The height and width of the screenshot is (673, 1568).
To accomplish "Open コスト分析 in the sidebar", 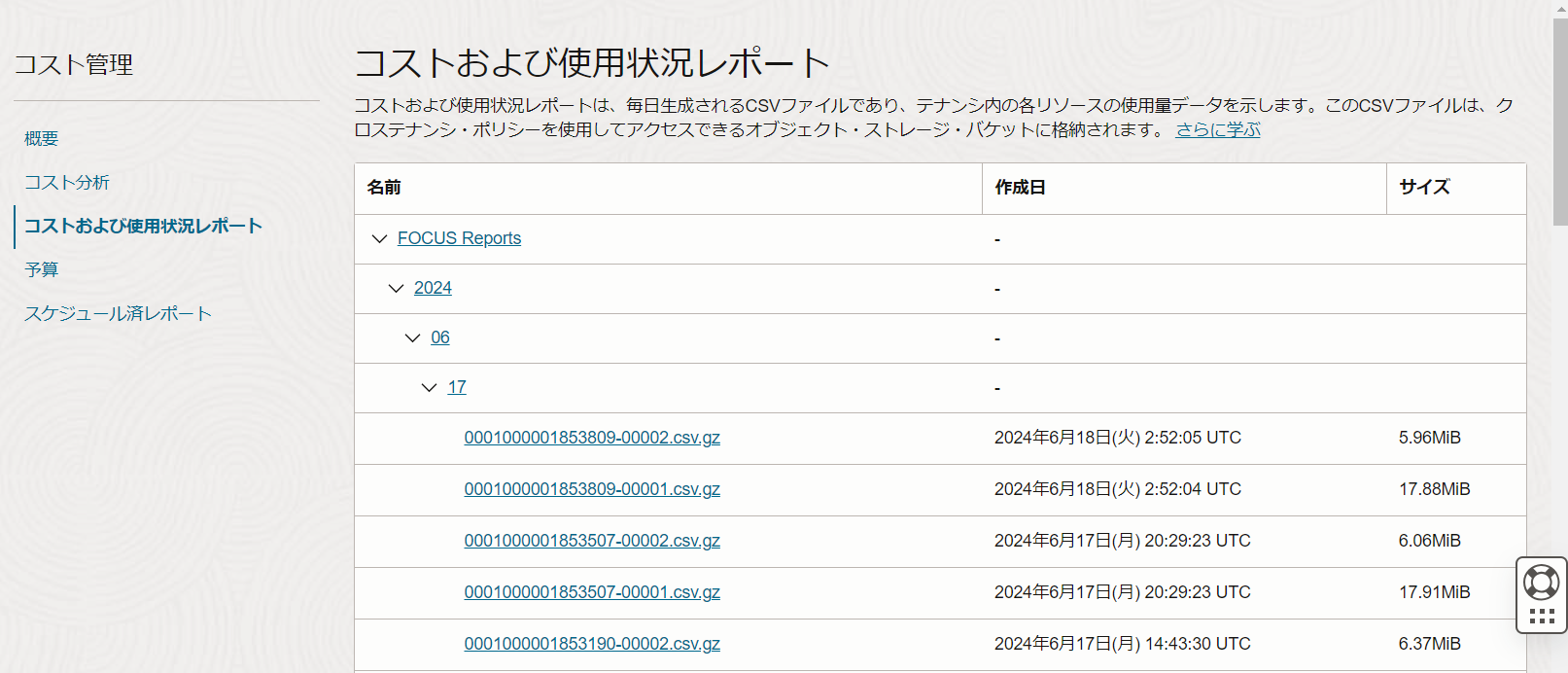I will click(67, 182).
